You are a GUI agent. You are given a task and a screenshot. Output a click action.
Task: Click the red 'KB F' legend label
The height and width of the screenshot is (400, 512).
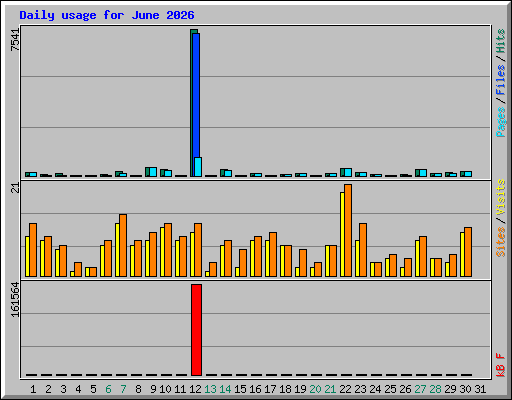tap(501, 365)
